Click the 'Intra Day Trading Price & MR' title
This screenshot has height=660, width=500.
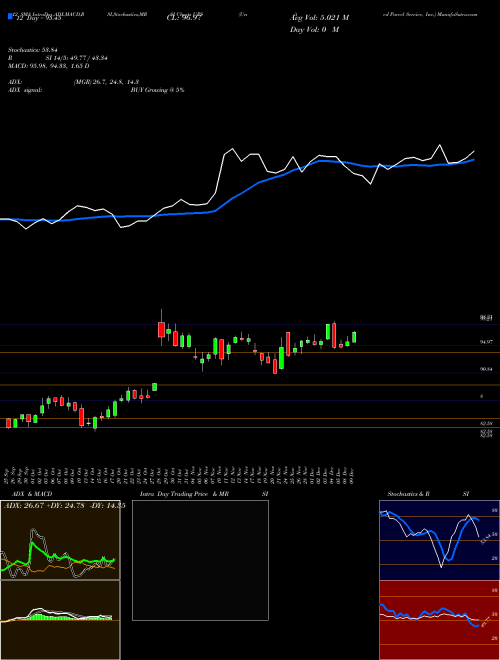[184, 494]
